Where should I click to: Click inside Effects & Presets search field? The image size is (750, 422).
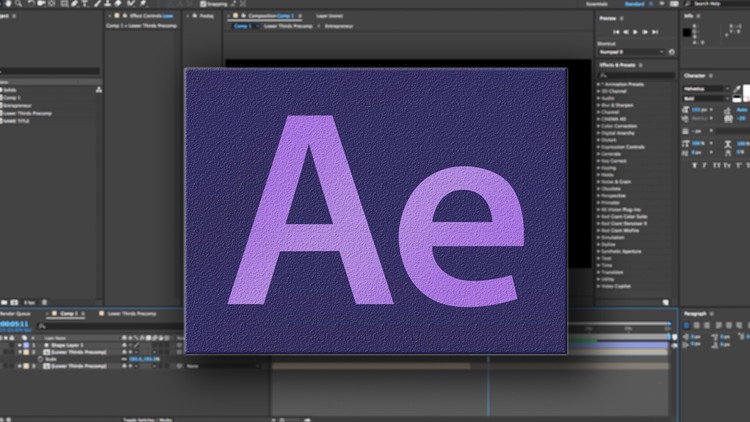pyautogui.click(x=636, y=75)
